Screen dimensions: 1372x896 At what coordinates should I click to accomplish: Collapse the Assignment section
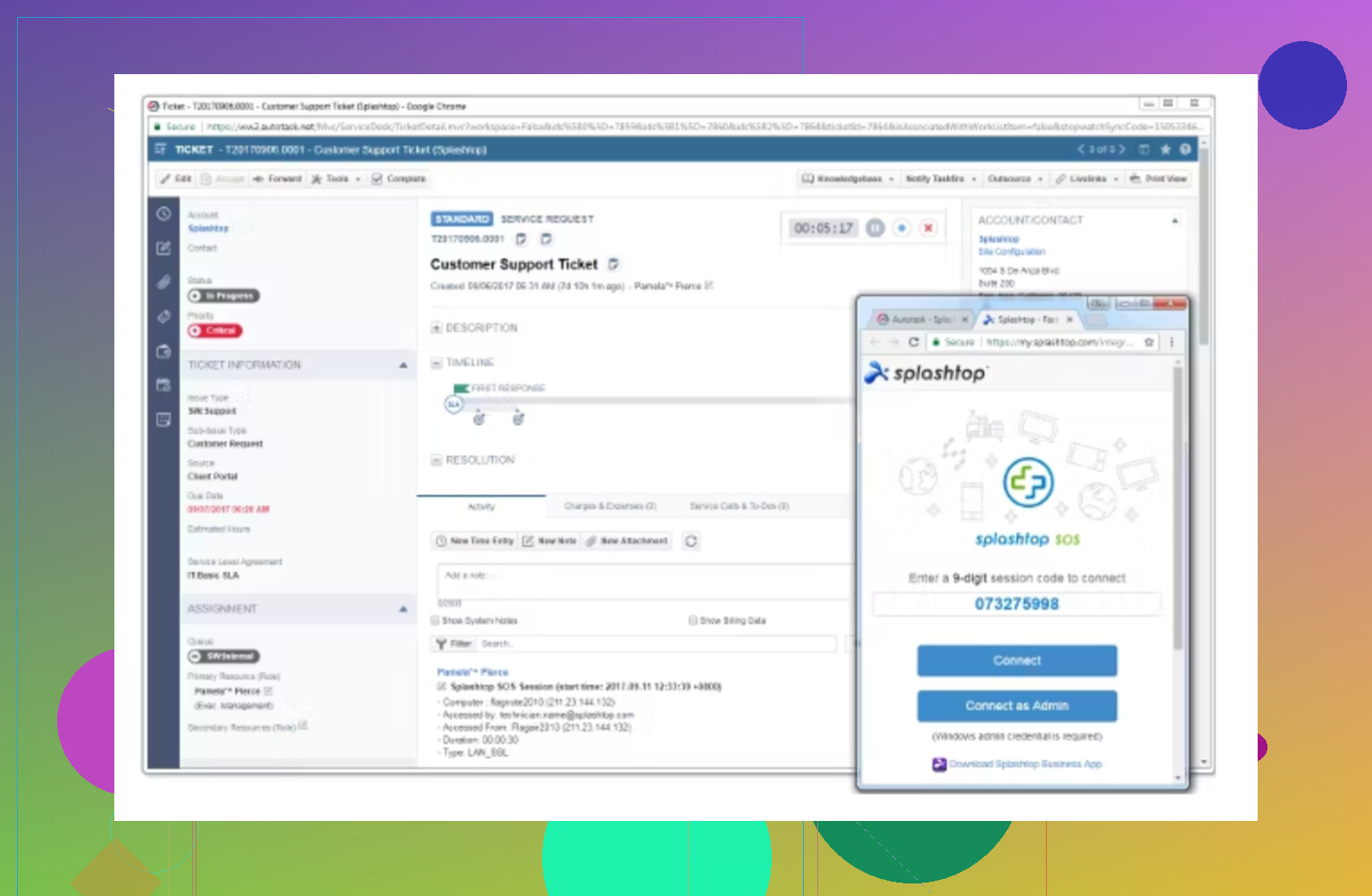coord(403,609)
